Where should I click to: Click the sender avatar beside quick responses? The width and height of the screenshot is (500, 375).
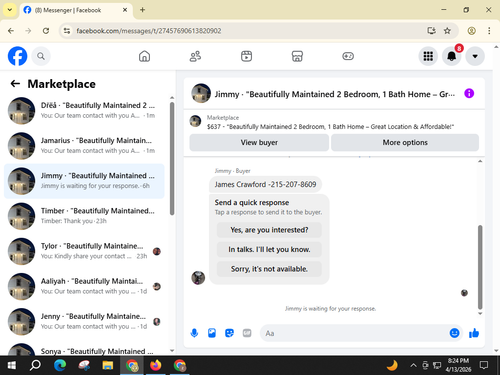[198, 278]
